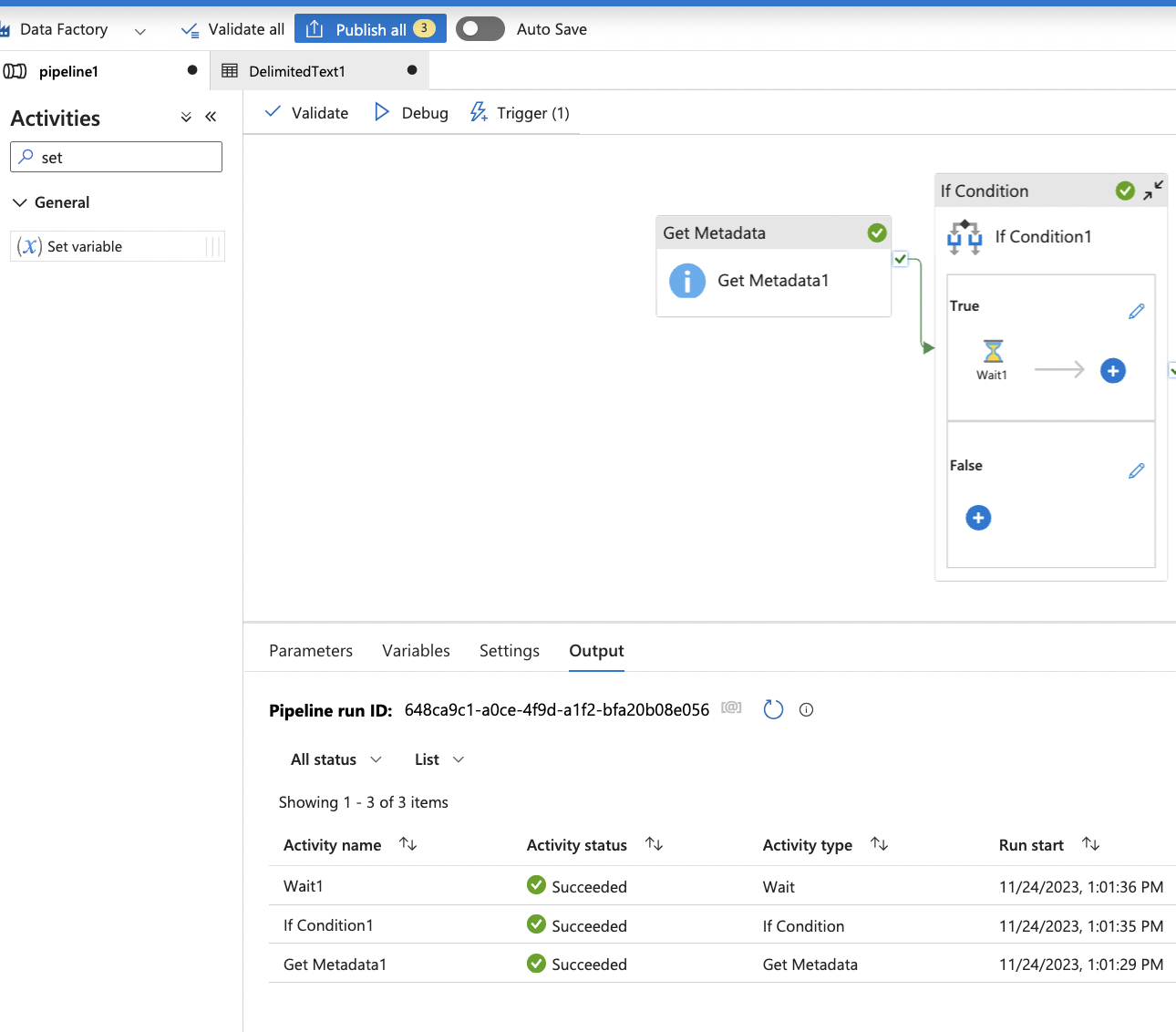Select the If Condition1 output row

pos(722,925)
